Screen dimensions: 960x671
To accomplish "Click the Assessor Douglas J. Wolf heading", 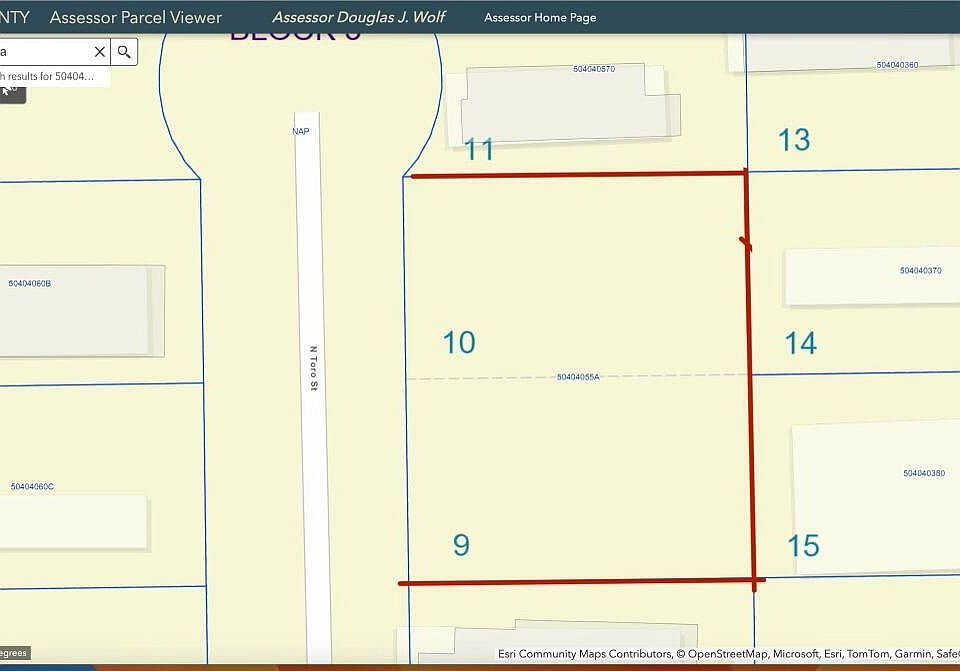I will pos(359,17).
